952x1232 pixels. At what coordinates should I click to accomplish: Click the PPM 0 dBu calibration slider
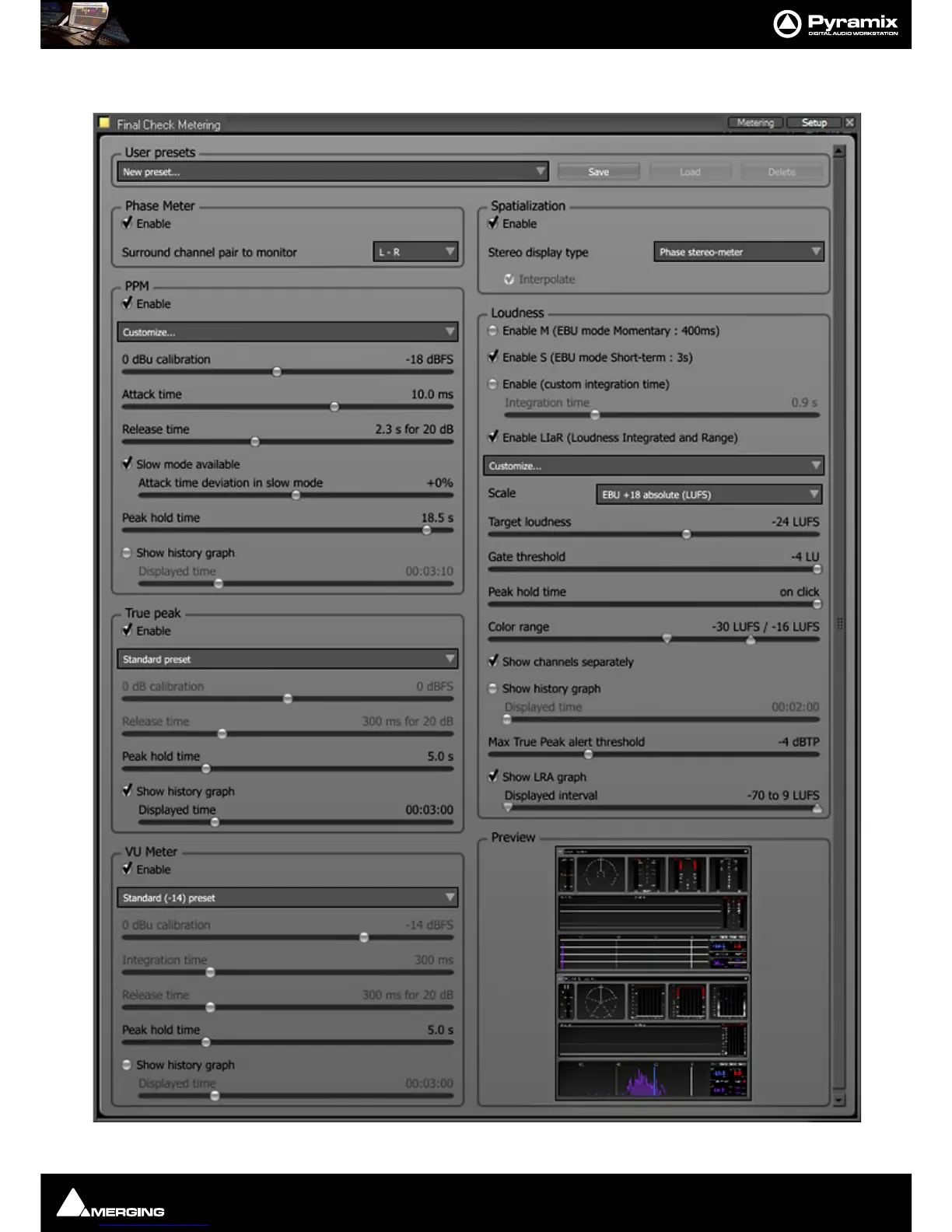coord(288,372)
